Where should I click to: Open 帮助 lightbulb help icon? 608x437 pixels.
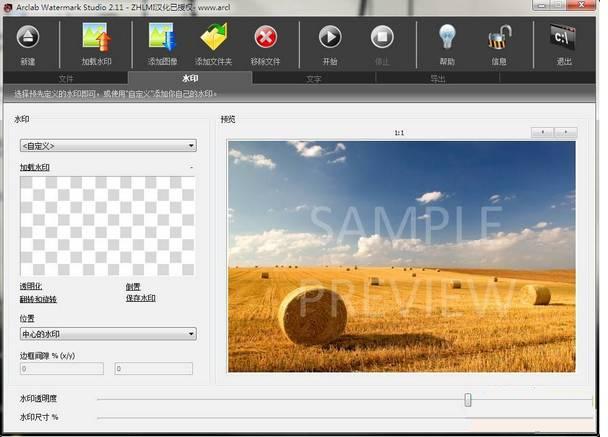[x=447, y=37]
